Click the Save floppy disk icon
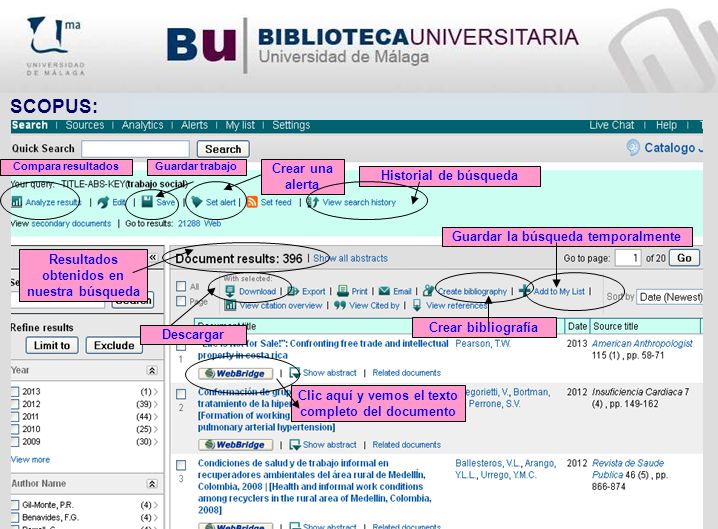The width and height of the screenshot is (718, 529). [147, 202]
